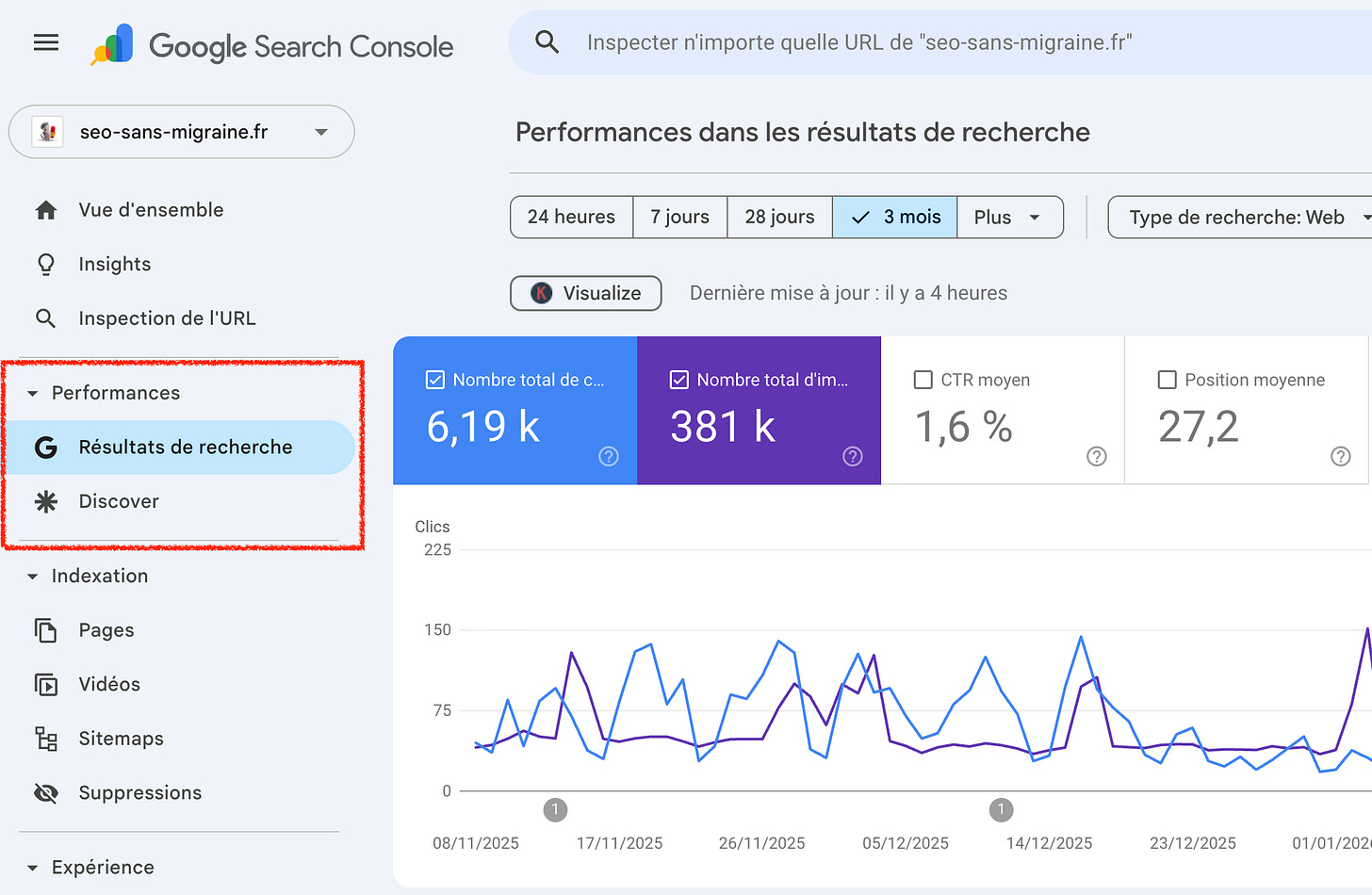Select the 7 jours date tab
This screenshot has width=1372, height=895.
click(x=679, y=218)
